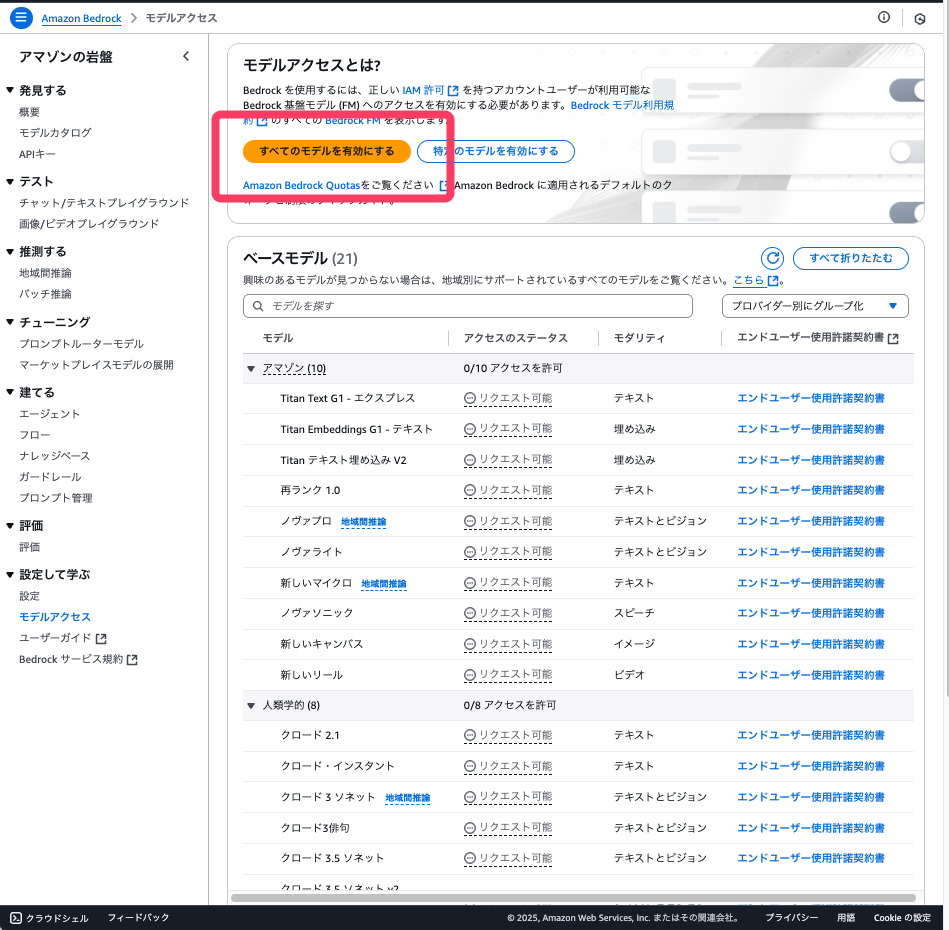Click the Titan テキスト埋め込み V2 model name
Viewport: 949px width, 930px height.
tap(343, 460)
